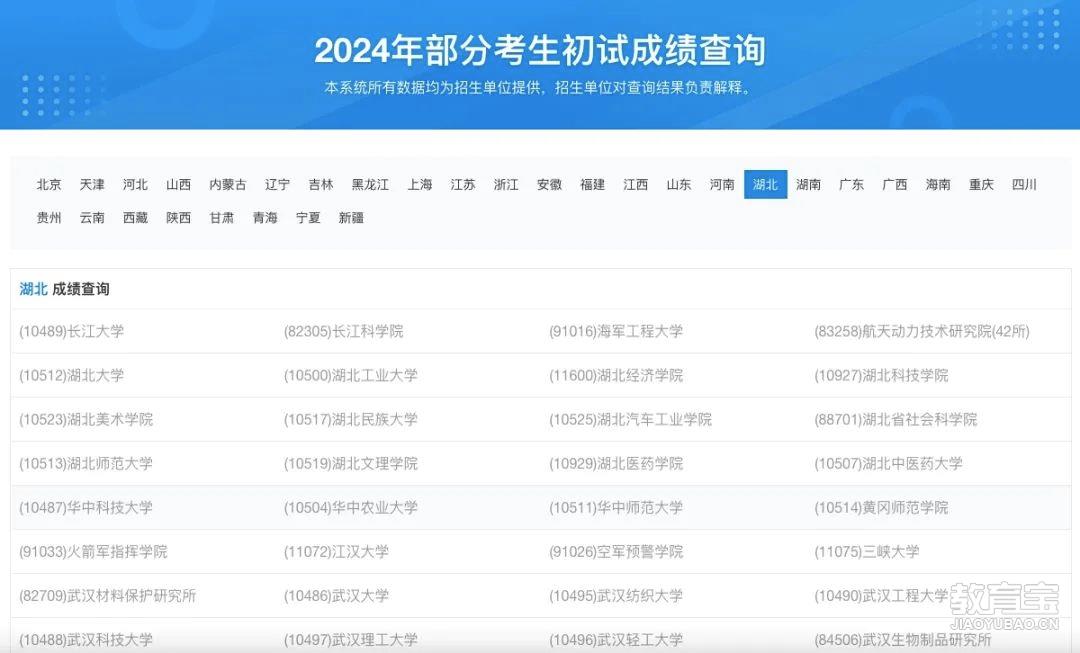Select the (82709)武汉材料保护研究所 link
1080x653 pixels.
107,596
